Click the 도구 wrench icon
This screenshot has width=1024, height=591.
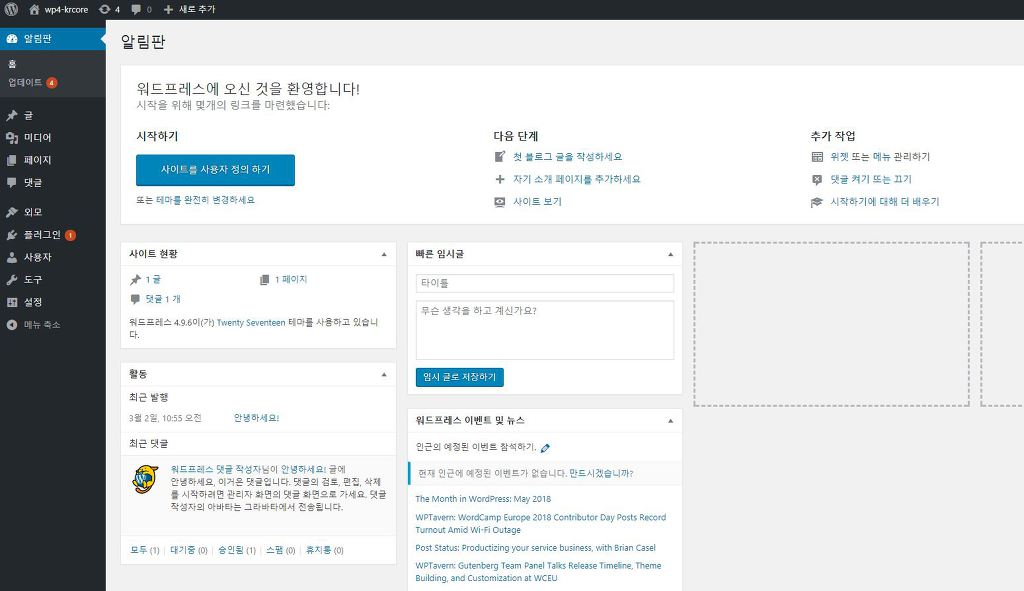click(x=12, y=280)
